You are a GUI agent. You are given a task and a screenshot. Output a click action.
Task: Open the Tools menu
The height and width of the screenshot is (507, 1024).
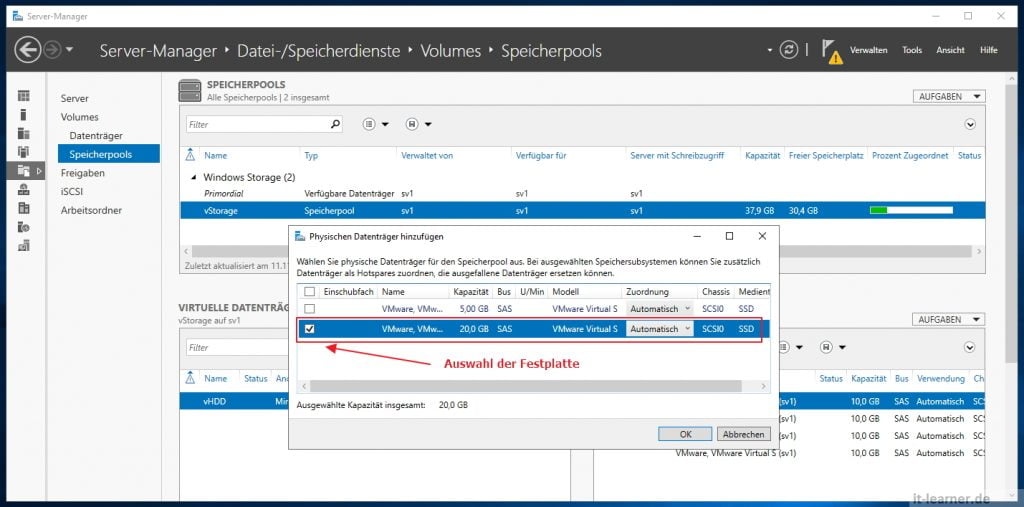(912, 50)
